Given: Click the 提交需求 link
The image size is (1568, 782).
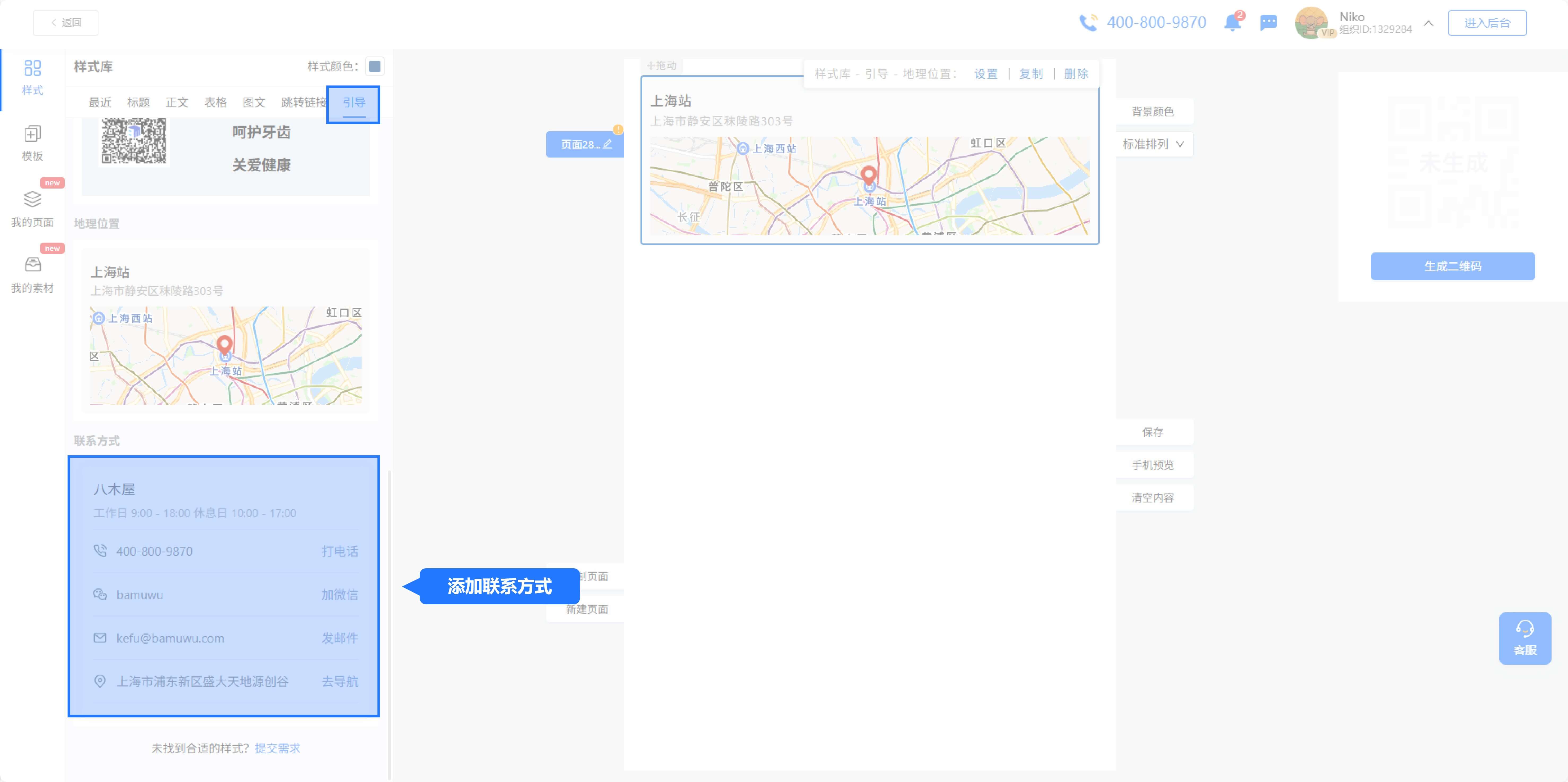Looking at the screenshot, I should coord(278,748).
